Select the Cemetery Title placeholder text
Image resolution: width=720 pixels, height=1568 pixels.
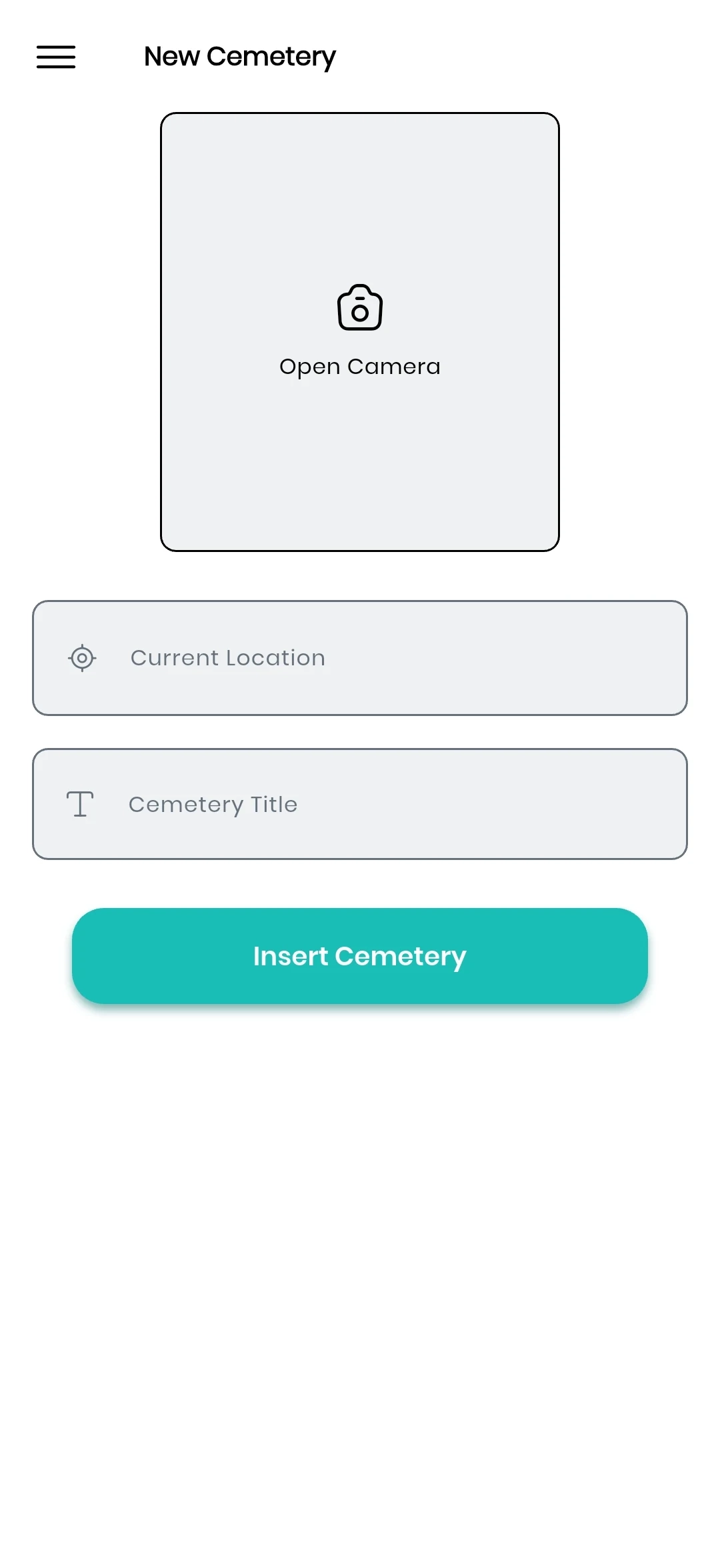213,805
